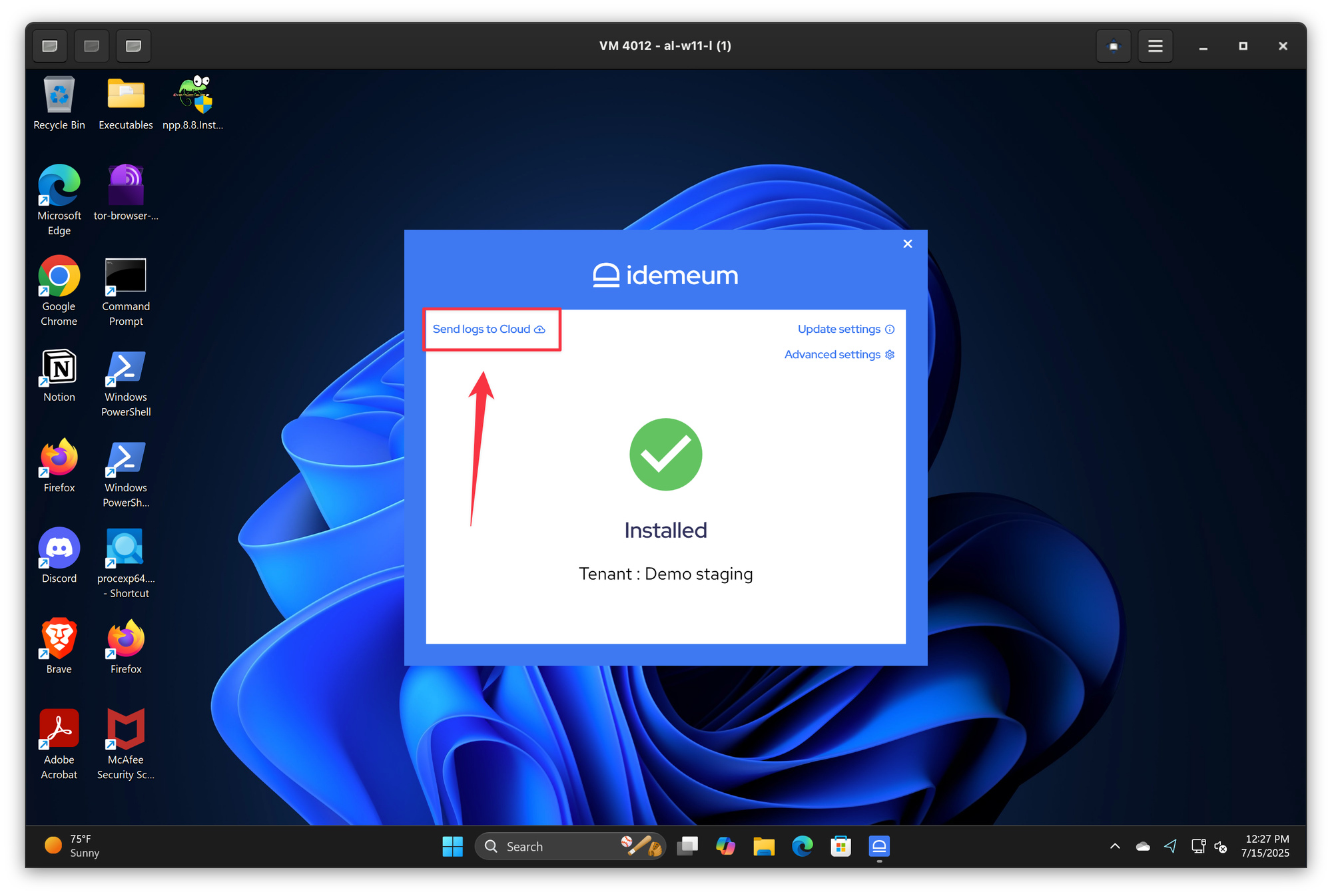Image resolution: width=1332 pixels, height=896 pixels.
Task: Open Task View from the taskbar
Action: tap(687, 846)
